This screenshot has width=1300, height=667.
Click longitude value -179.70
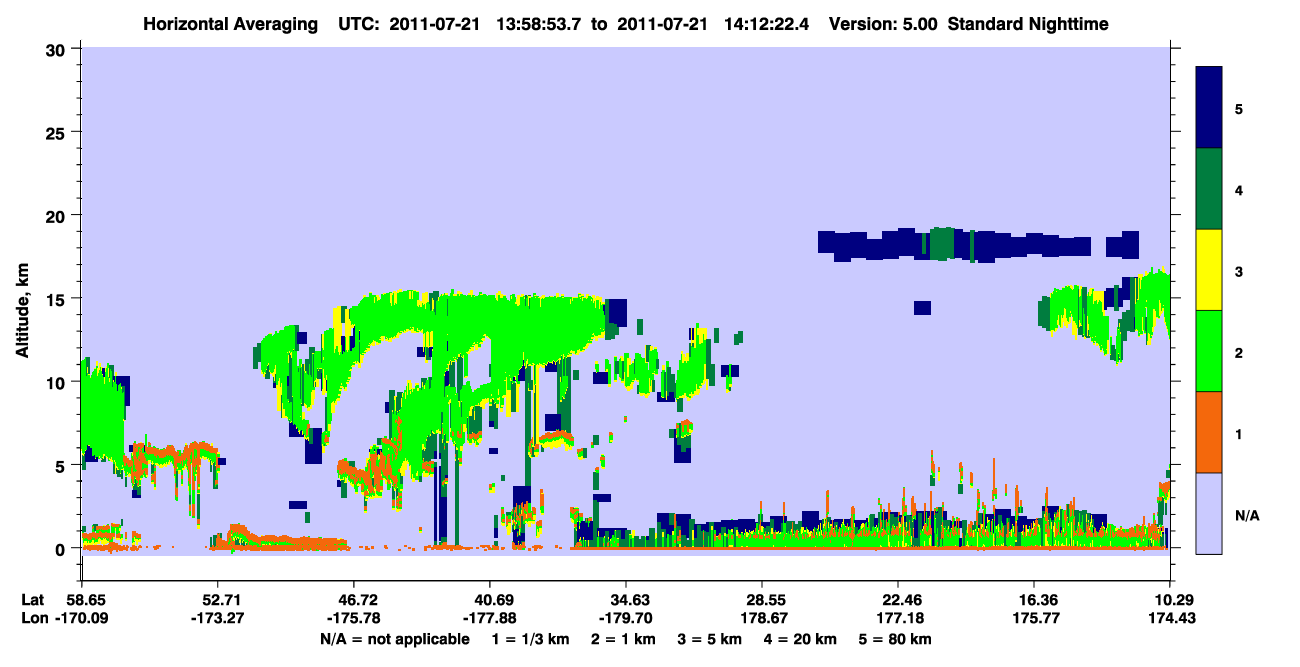pos(625,618)
